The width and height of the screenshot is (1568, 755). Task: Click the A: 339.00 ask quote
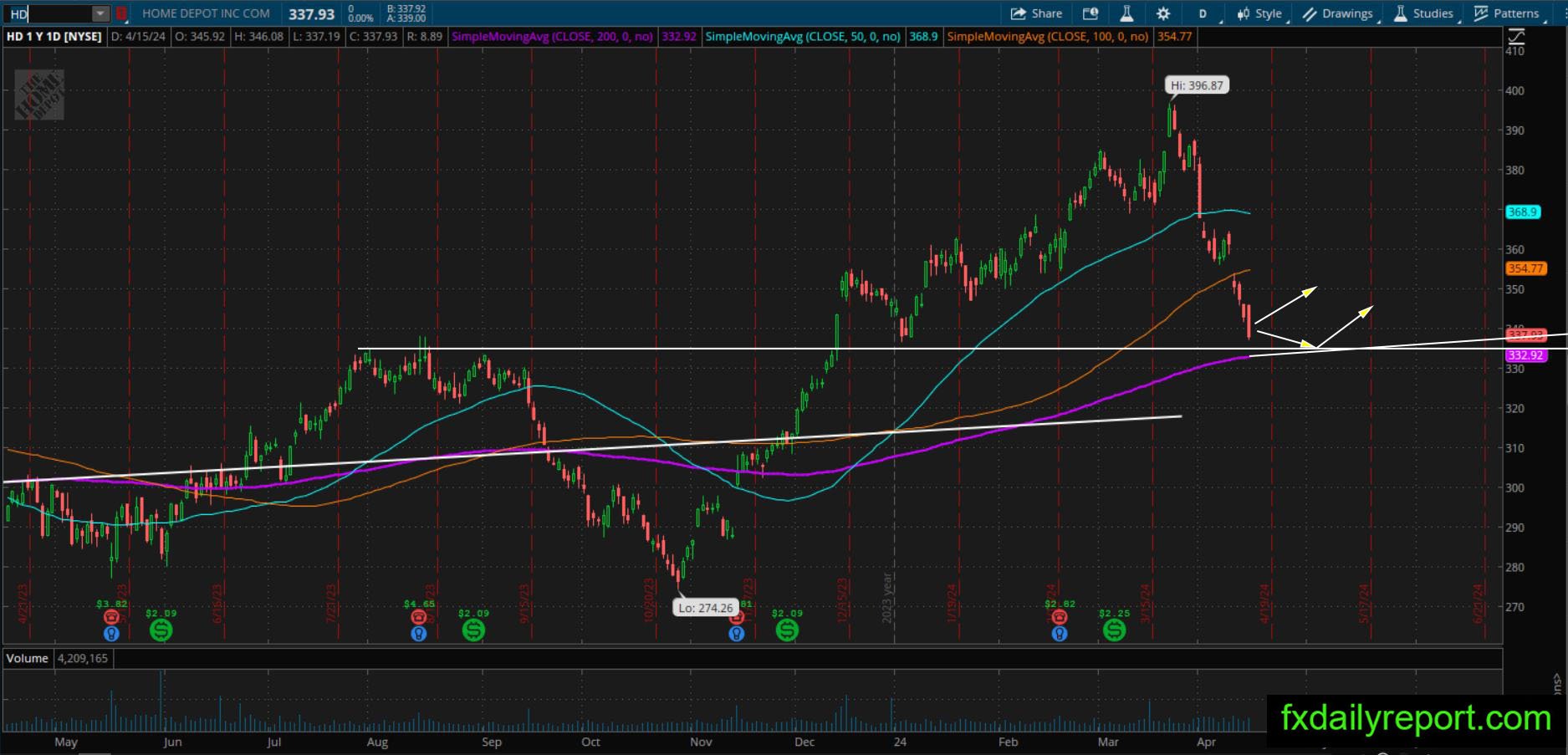point(406,18)
